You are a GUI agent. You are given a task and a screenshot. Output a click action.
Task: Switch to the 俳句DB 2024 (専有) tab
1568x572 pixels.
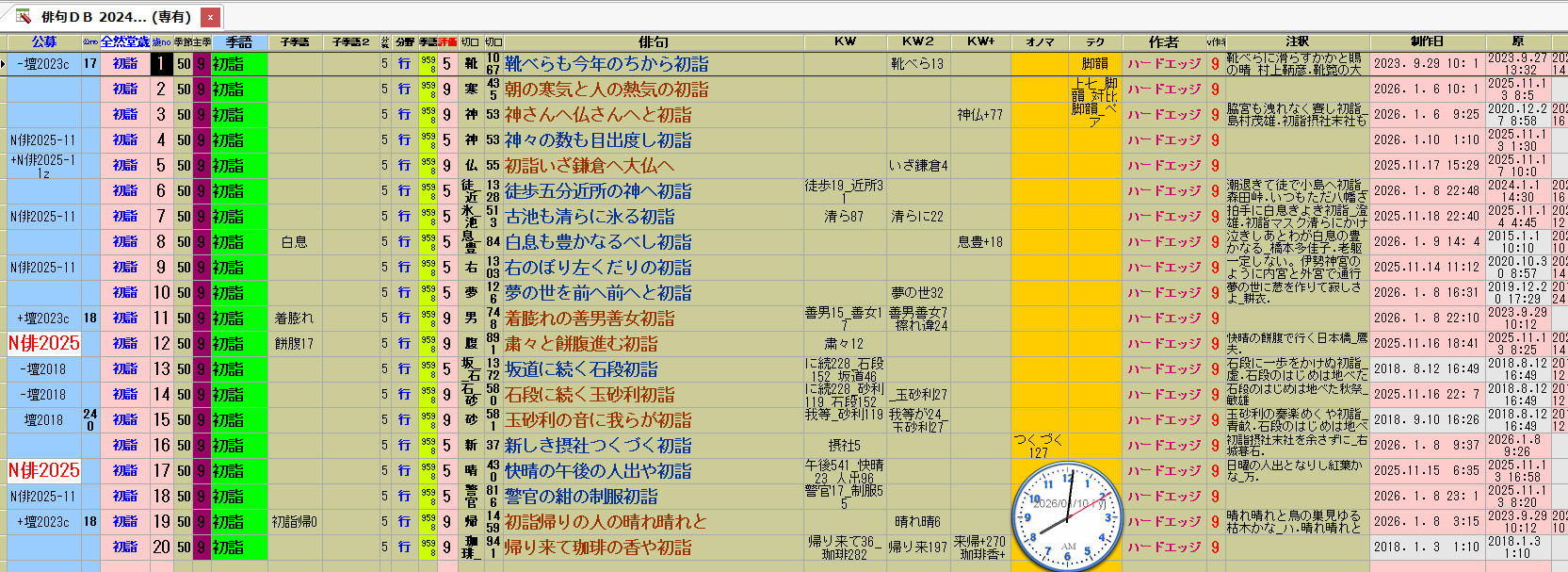[x=115, y=17]
